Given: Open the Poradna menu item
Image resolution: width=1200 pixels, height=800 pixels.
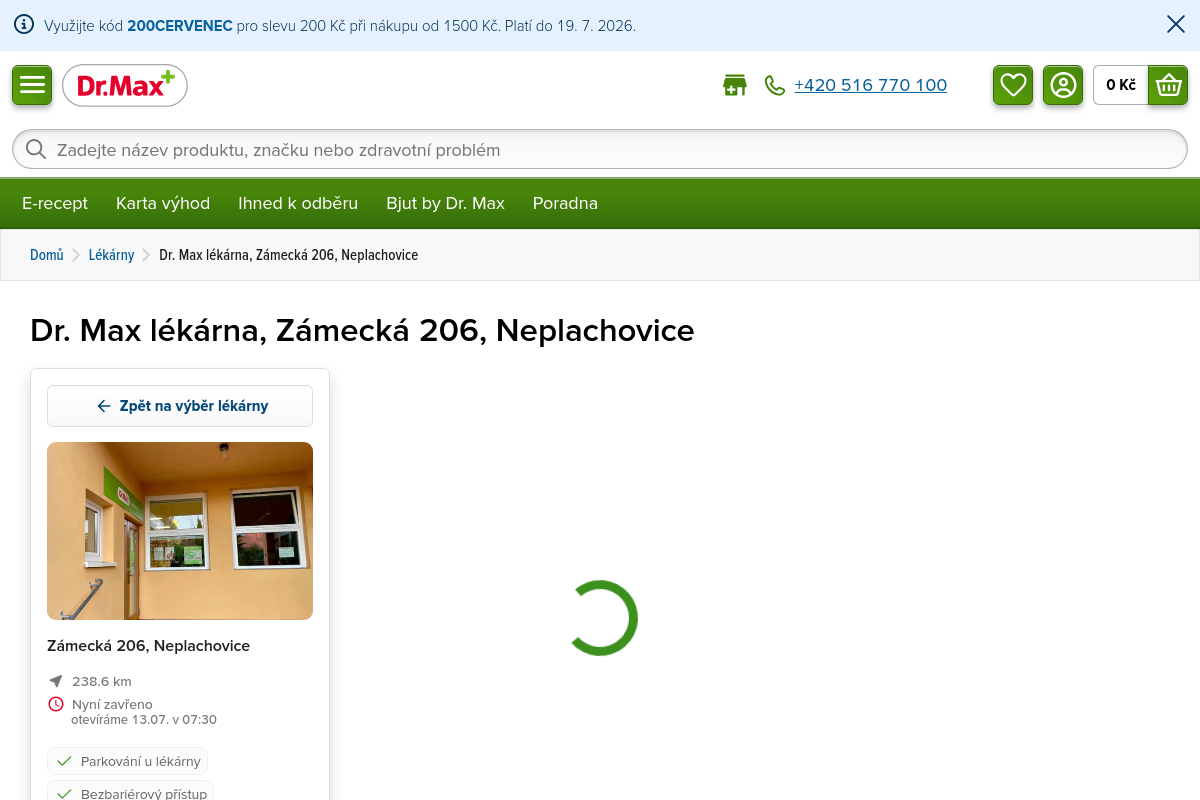Looking at the screenshot, I should (565, 203).
